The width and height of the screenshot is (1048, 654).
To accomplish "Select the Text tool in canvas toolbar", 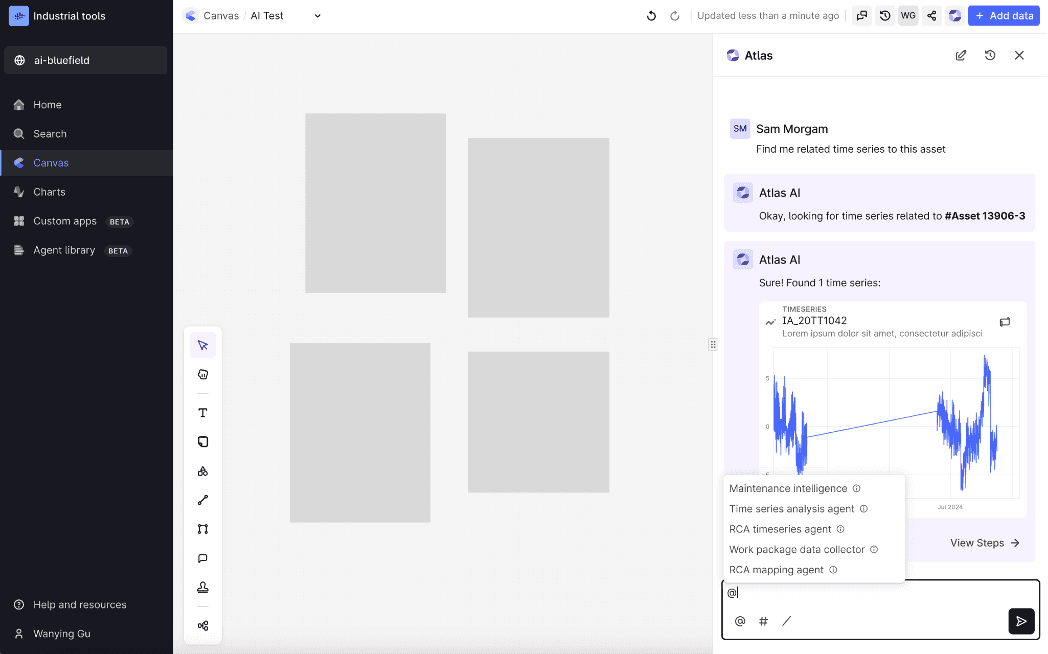I will pos(203,413).
